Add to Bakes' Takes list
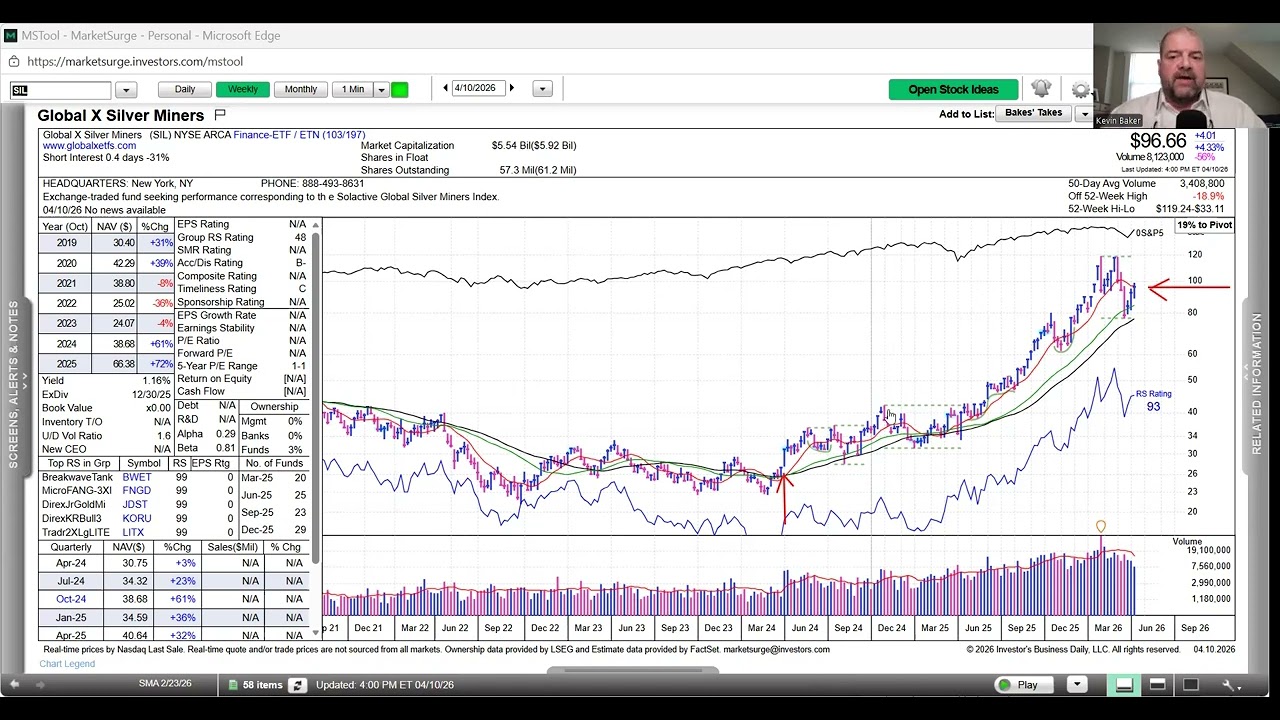Screen dimensions: 1280x720 (x=1034, y=113)
